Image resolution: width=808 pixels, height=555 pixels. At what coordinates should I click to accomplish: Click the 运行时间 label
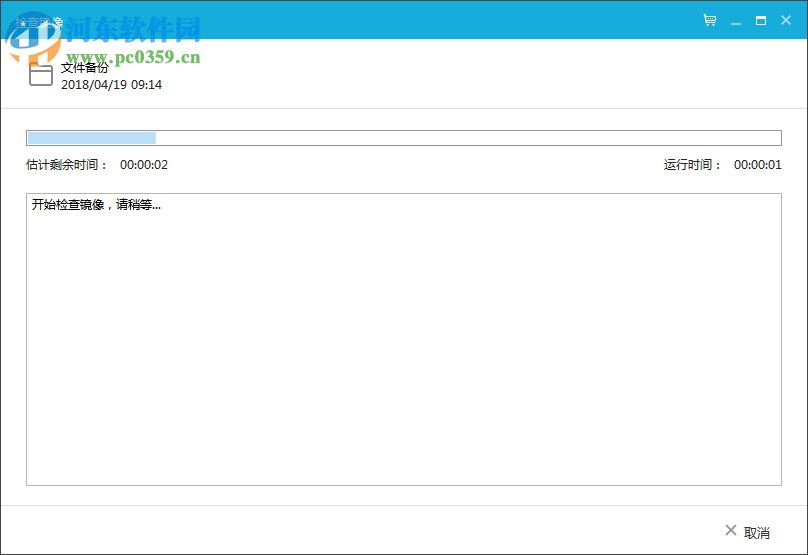click(x=692, y=165)
